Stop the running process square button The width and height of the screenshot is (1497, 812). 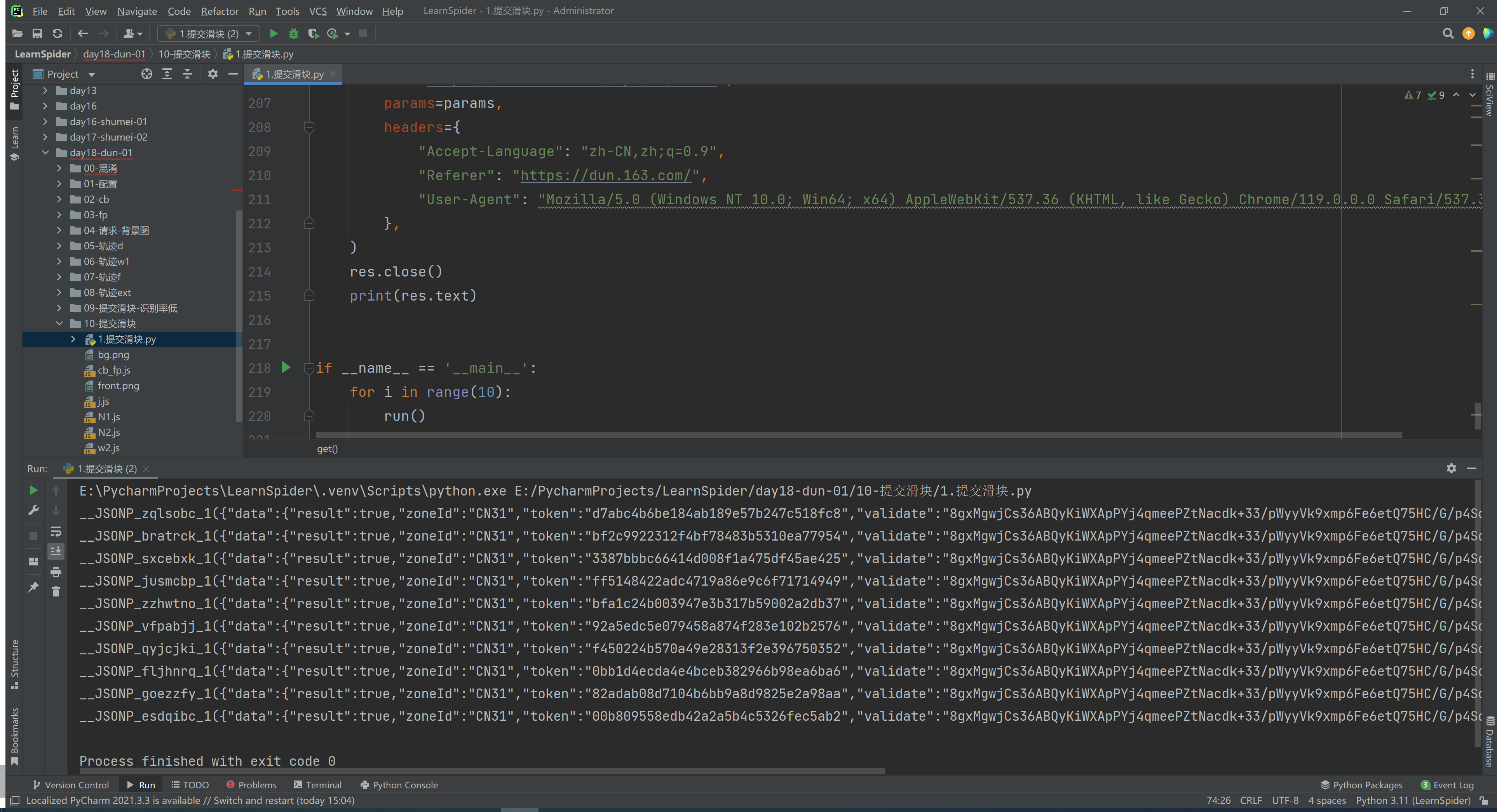click(362, 34)
